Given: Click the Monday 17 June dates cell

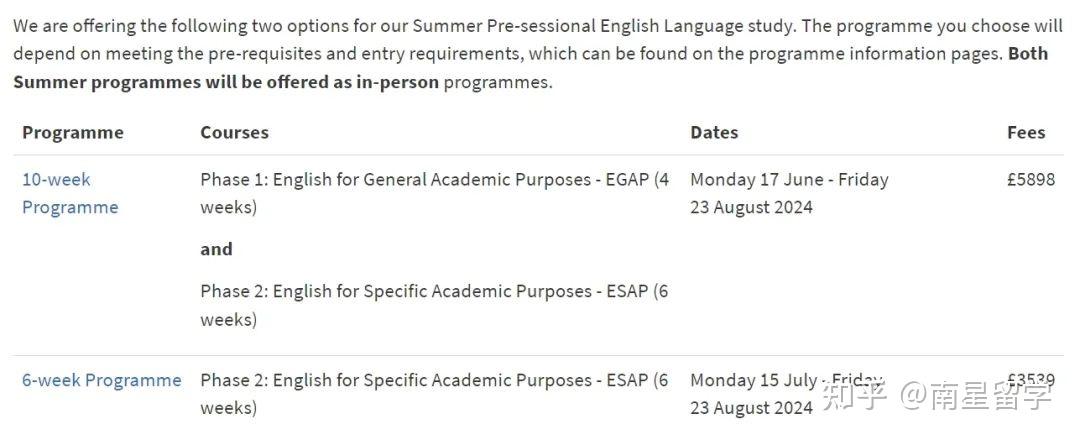Looking at the screenshot, I should click(788, 193).
